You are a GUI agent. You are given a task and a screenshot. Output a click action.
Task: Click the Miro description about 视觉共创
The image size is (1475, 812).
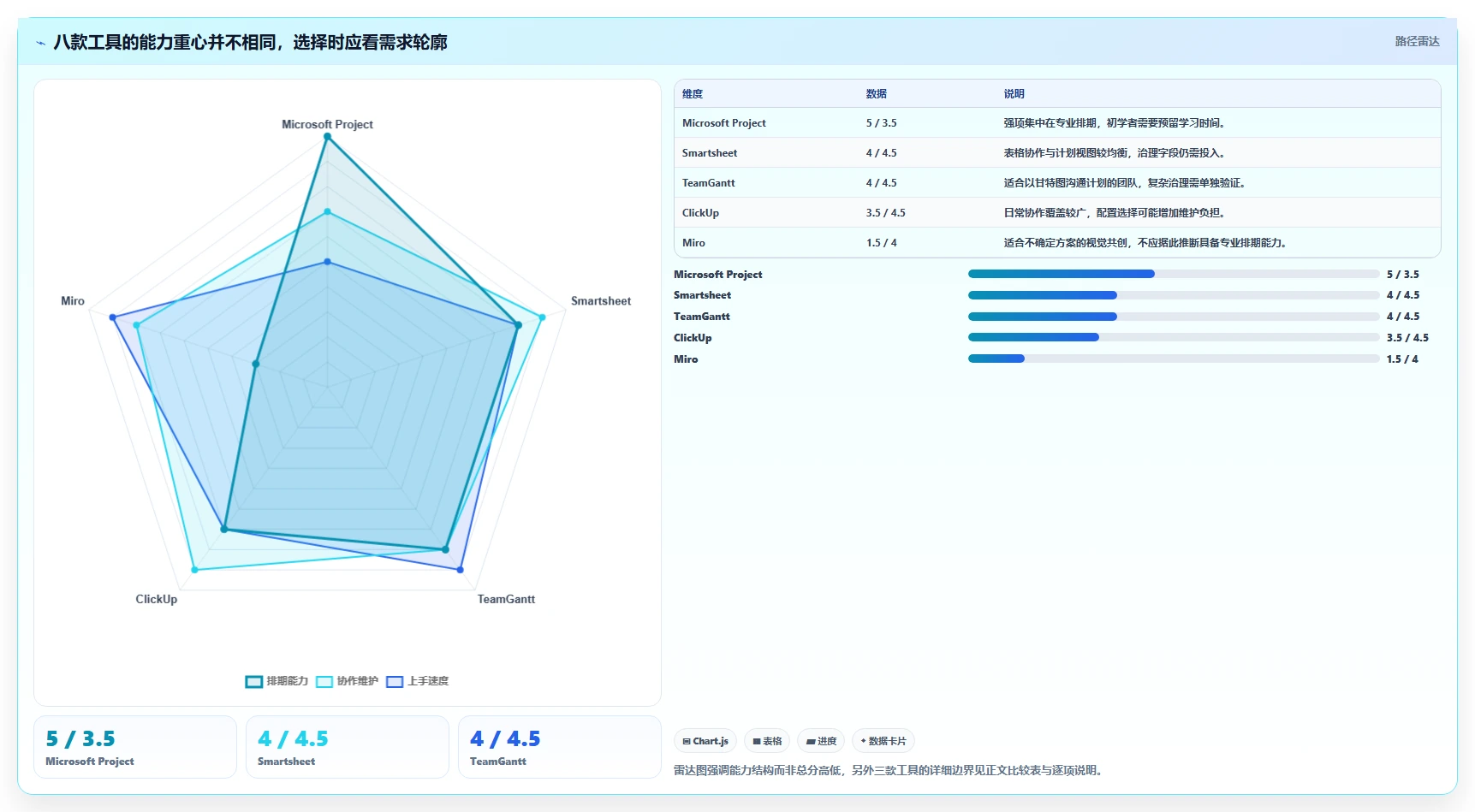tap(1147, 243)
